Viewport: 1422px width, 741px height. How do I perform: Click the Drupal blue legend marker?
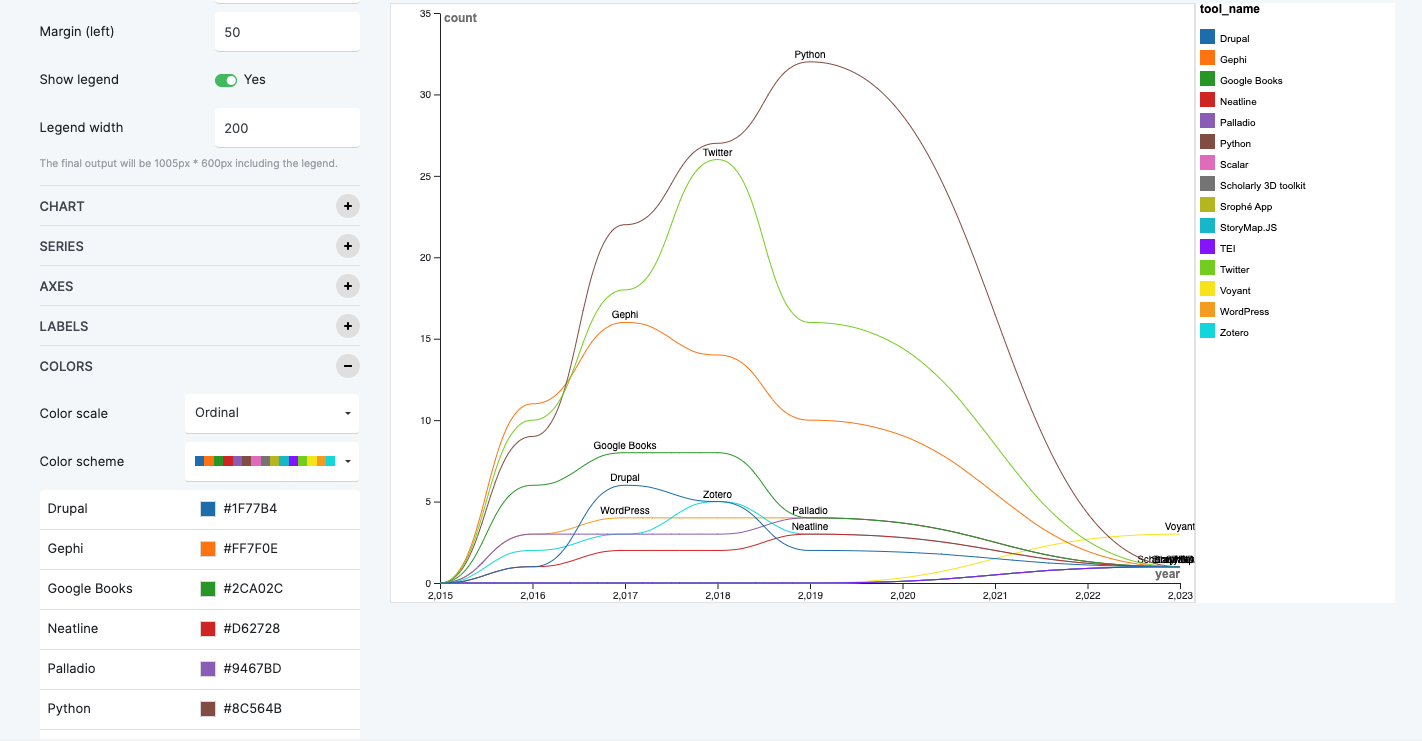click(x=1205, y=38)
